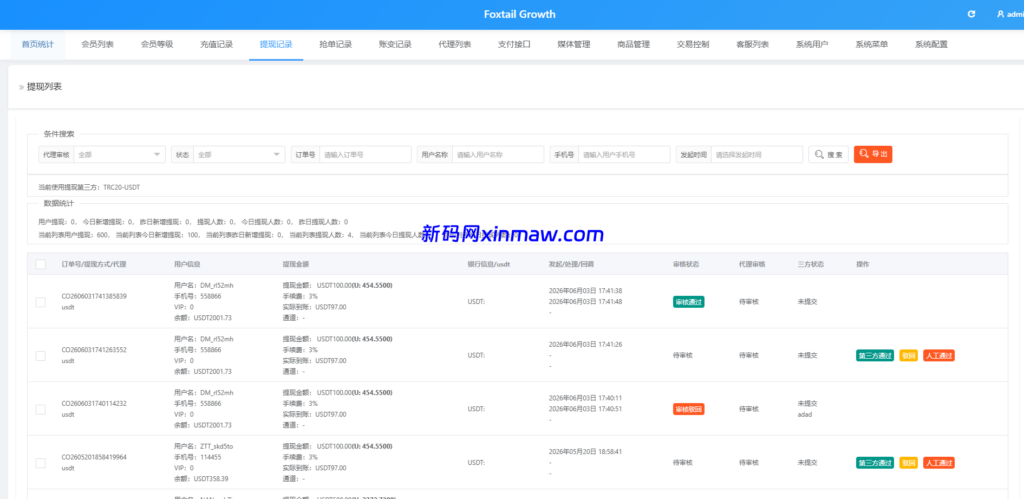Open the admin user account menu
Viewport: 1024px width, 499px height.
click(x=1010, y=14)
